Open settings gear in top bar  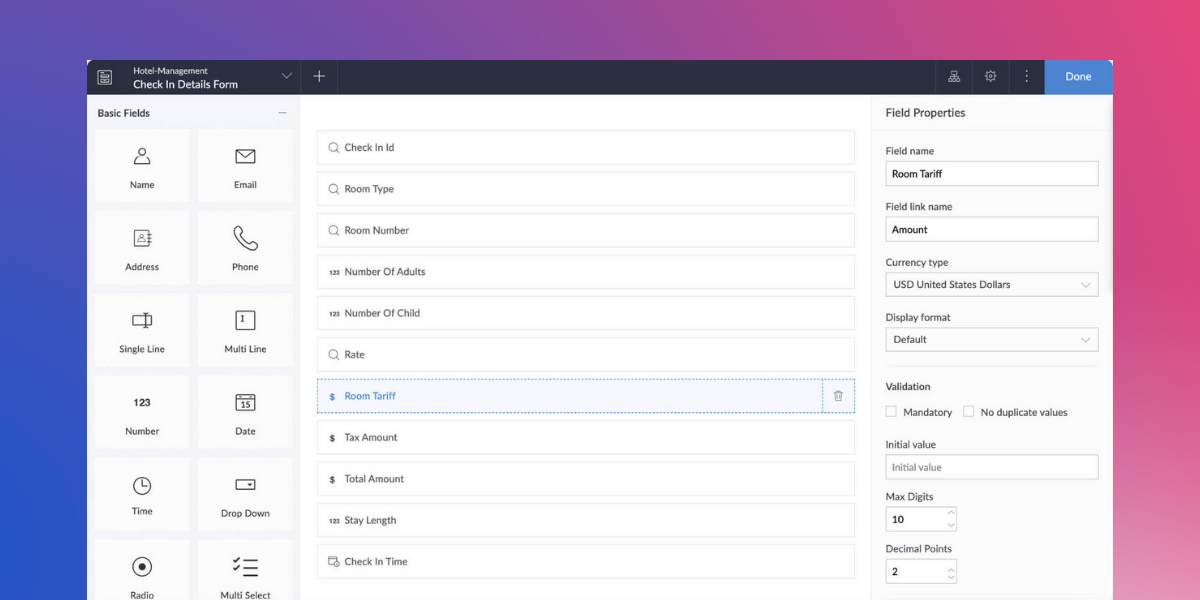pyautogui.click(x=990, y=77)
